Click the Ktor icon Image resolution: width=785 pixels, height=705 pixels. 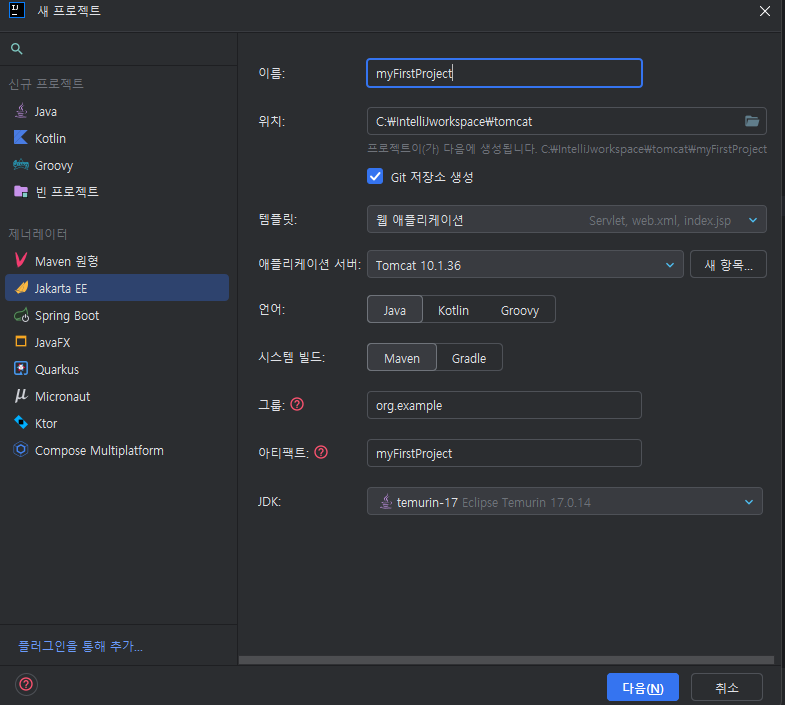click(21, 423)
